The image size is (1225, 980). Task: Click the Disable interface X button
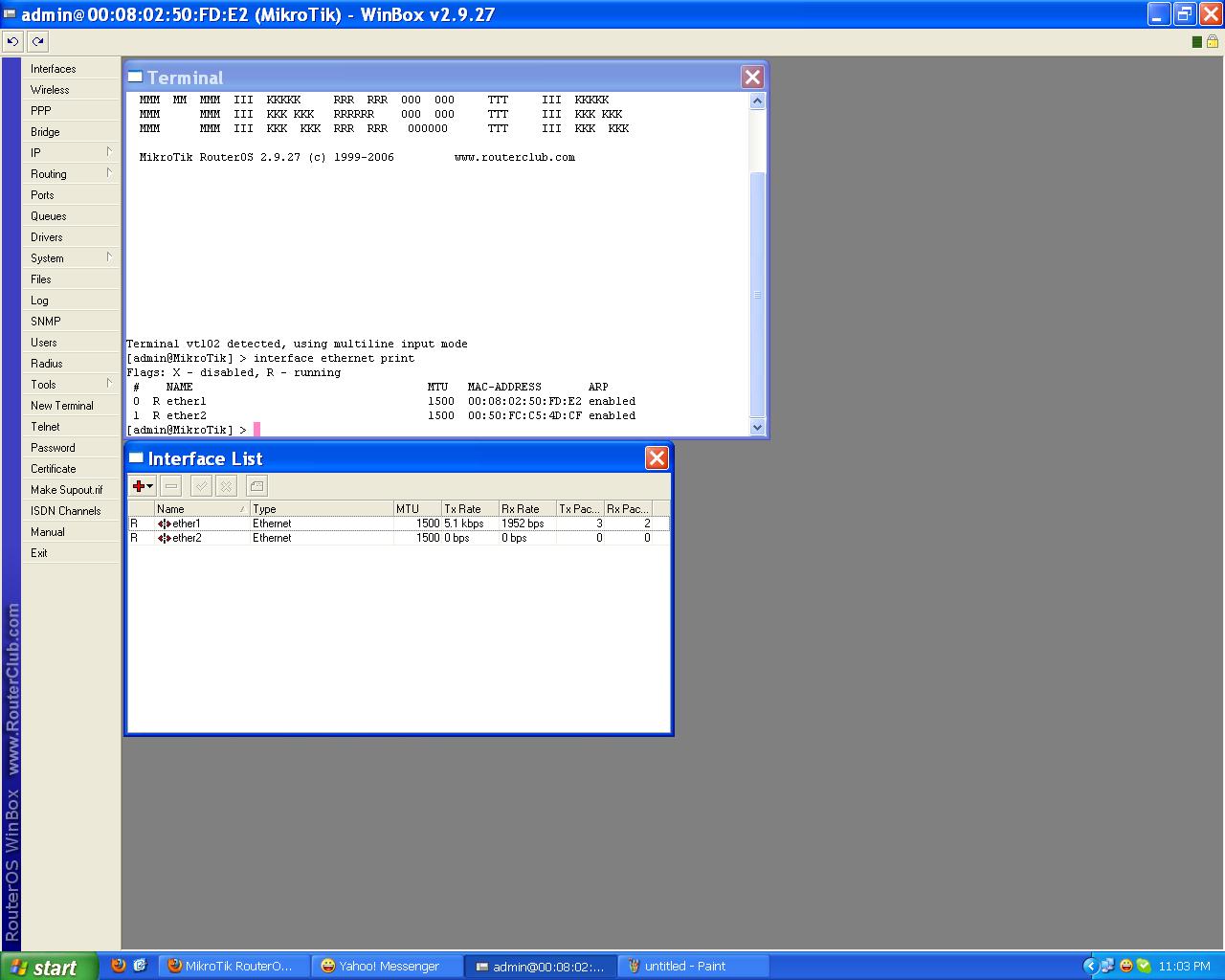226,486
